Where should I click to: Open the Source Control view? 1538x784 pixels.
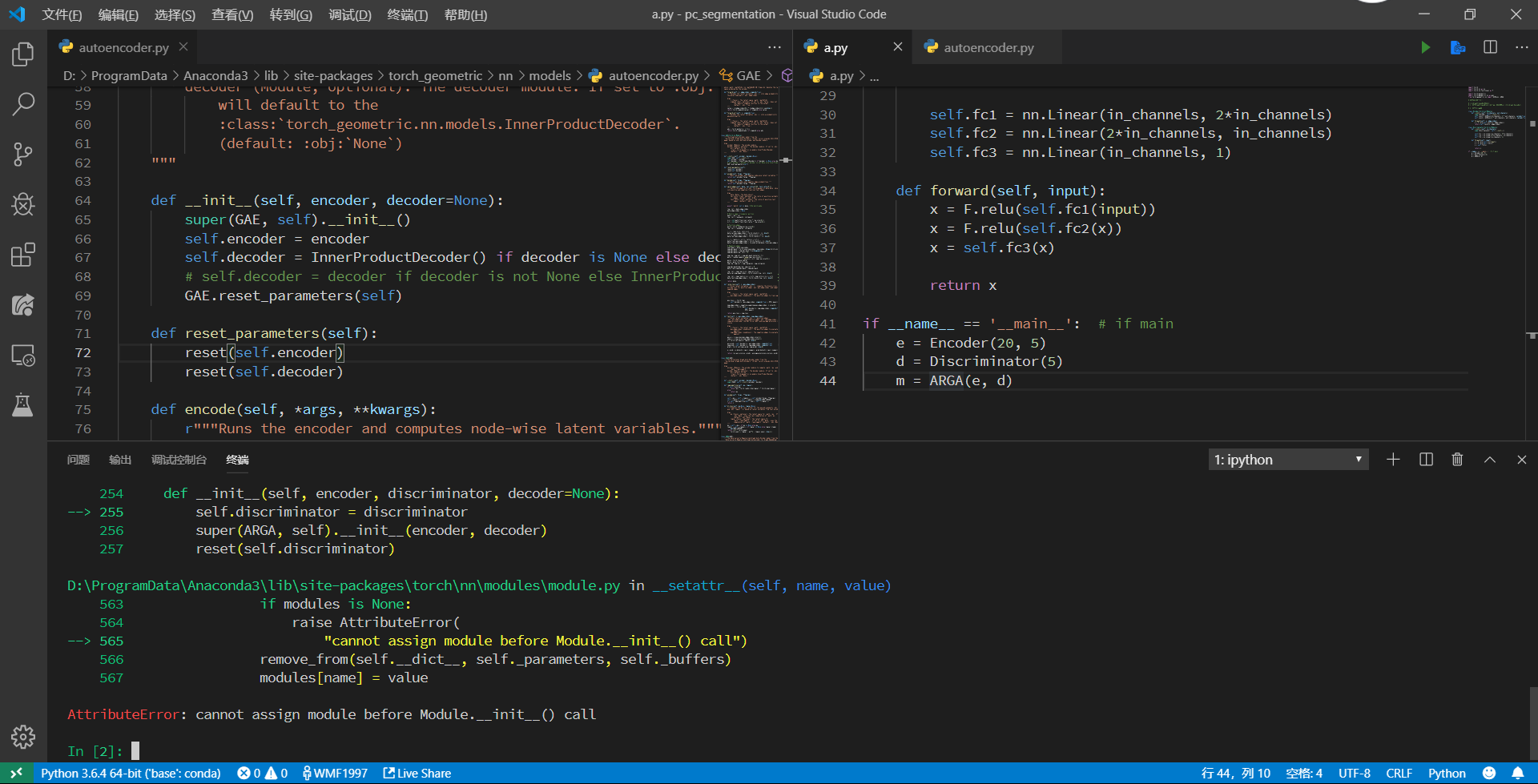pos(22,154)
